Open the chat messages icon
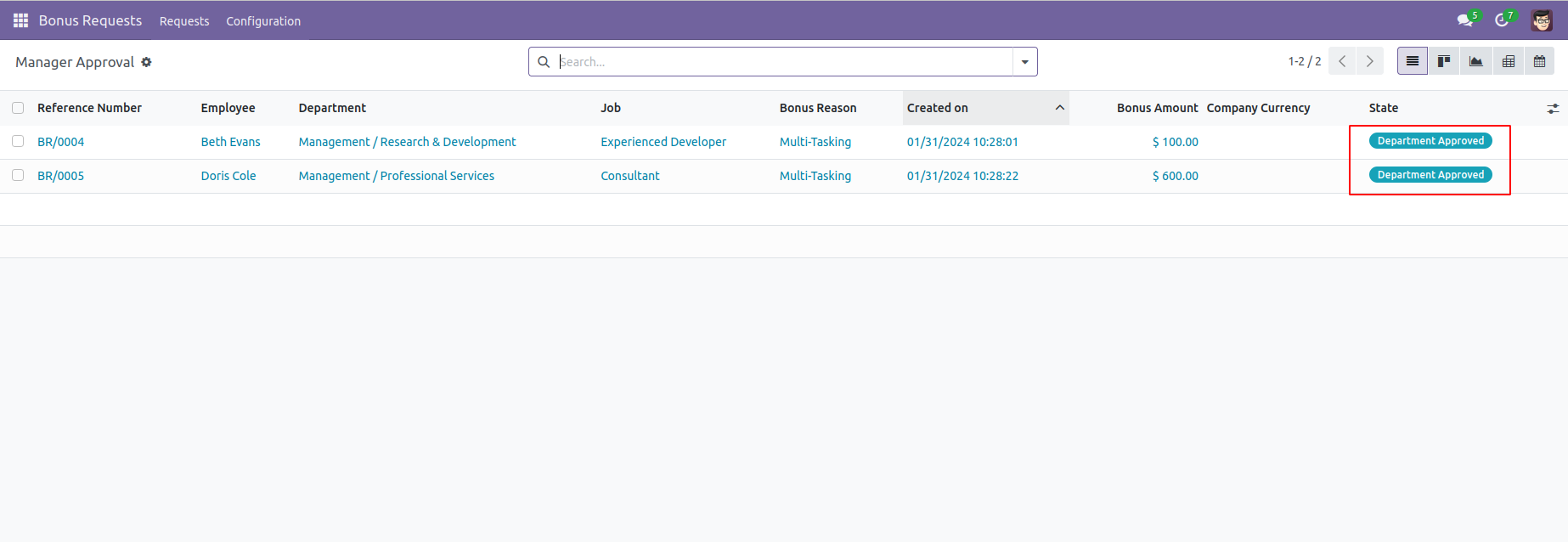Viewport: 1568px width, 542px height. 1464,20
